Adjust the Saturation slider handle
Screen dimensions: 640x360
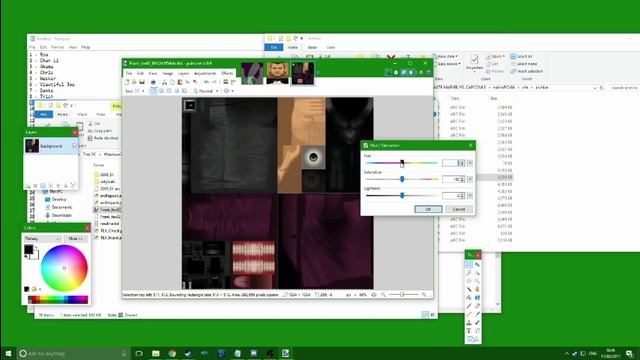(x=402, y=179)
